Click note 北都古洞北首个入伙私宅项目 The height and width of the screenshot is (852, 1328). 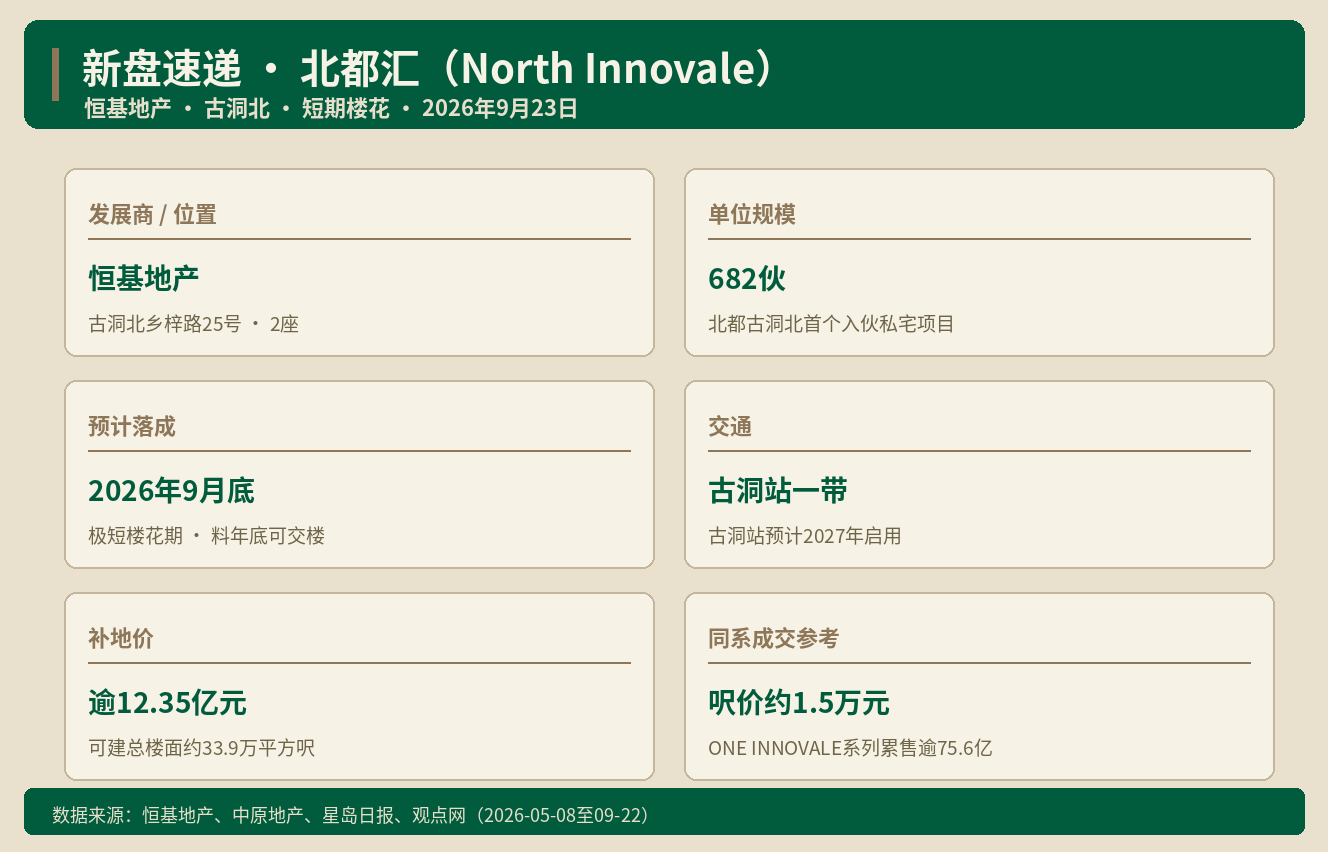tap(831, 324)
